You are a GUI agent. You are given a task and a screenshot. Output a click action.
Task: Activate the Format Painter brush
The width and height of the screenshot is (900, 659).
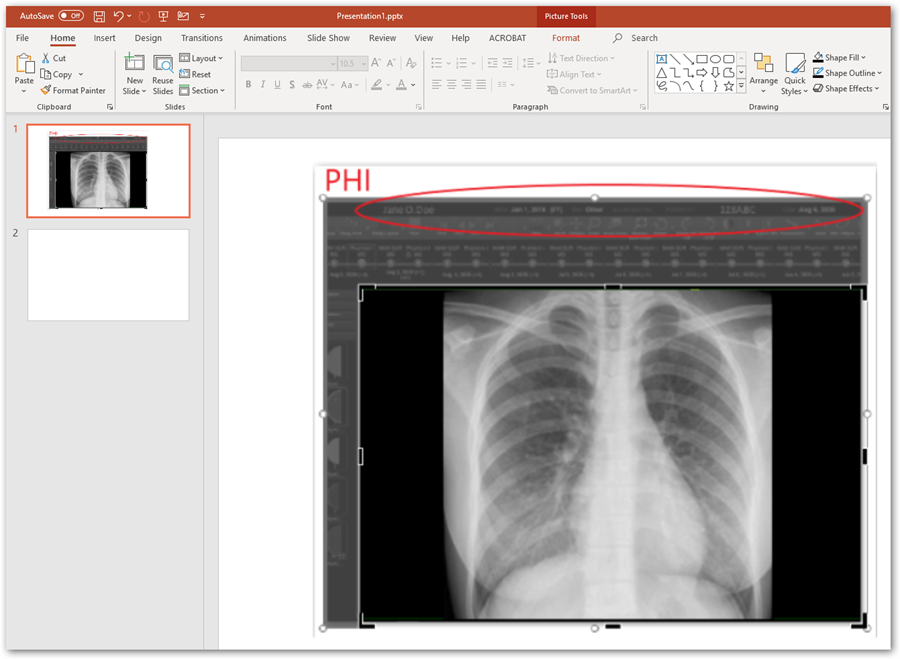pos(73,90)
